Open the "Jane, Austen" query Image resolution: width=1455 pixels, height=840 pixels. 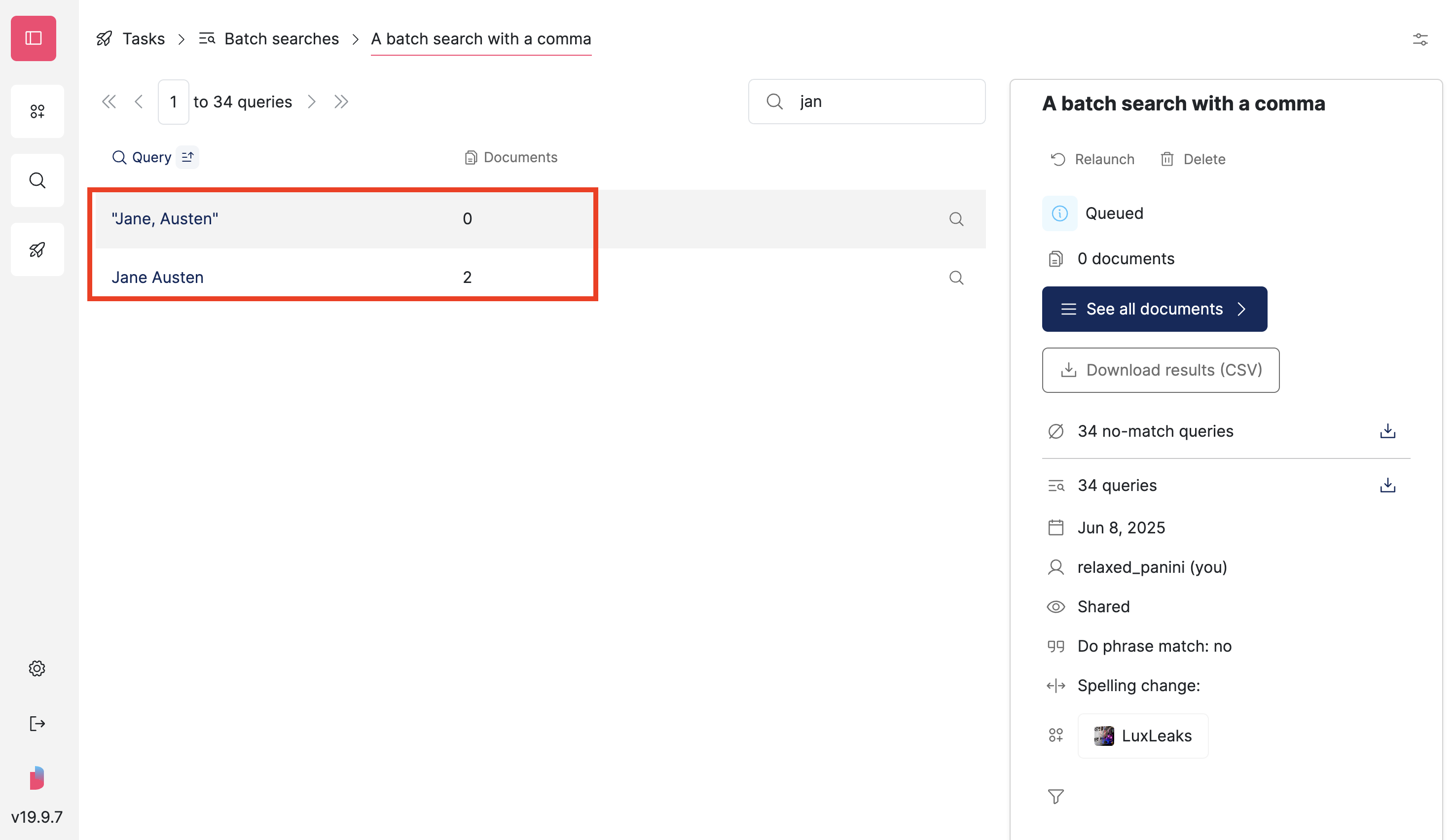[164, 218]
